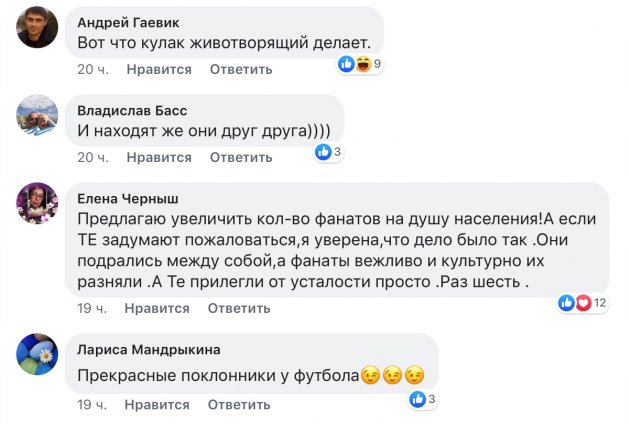Image resolution: width=631 pixels, height=425 pixels.
Task: View like count on Лариса Мандрыкина's comment
Action: (424, 398)
